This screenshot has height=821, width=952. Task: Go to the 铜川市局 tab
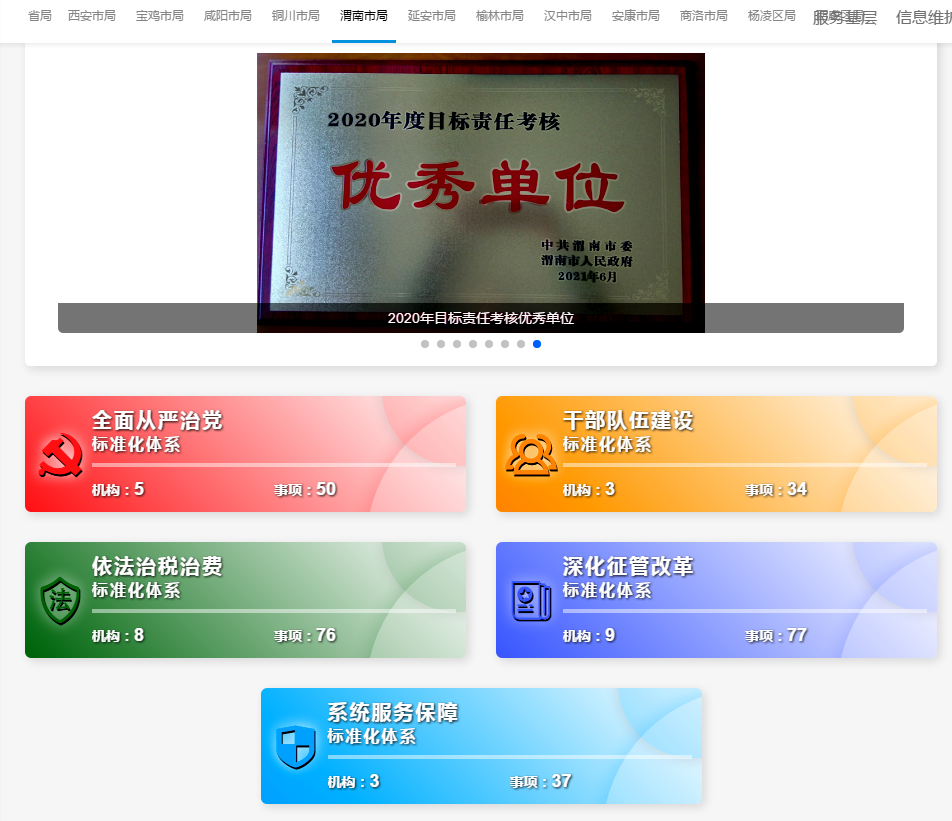click(296, 16)
